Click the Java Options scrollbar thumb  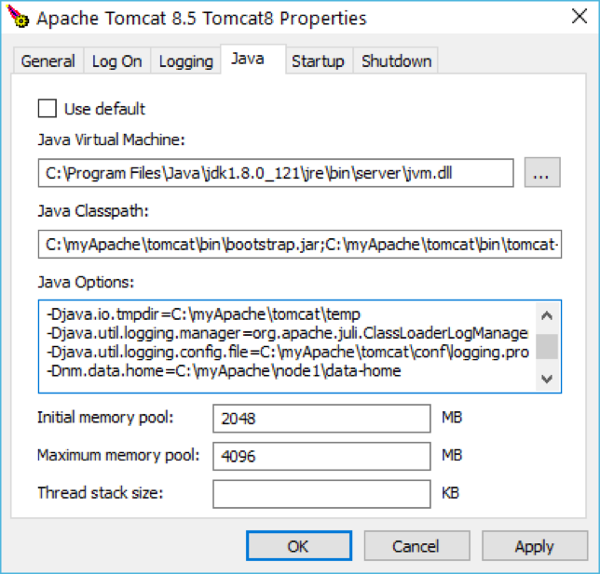[547, 346]
